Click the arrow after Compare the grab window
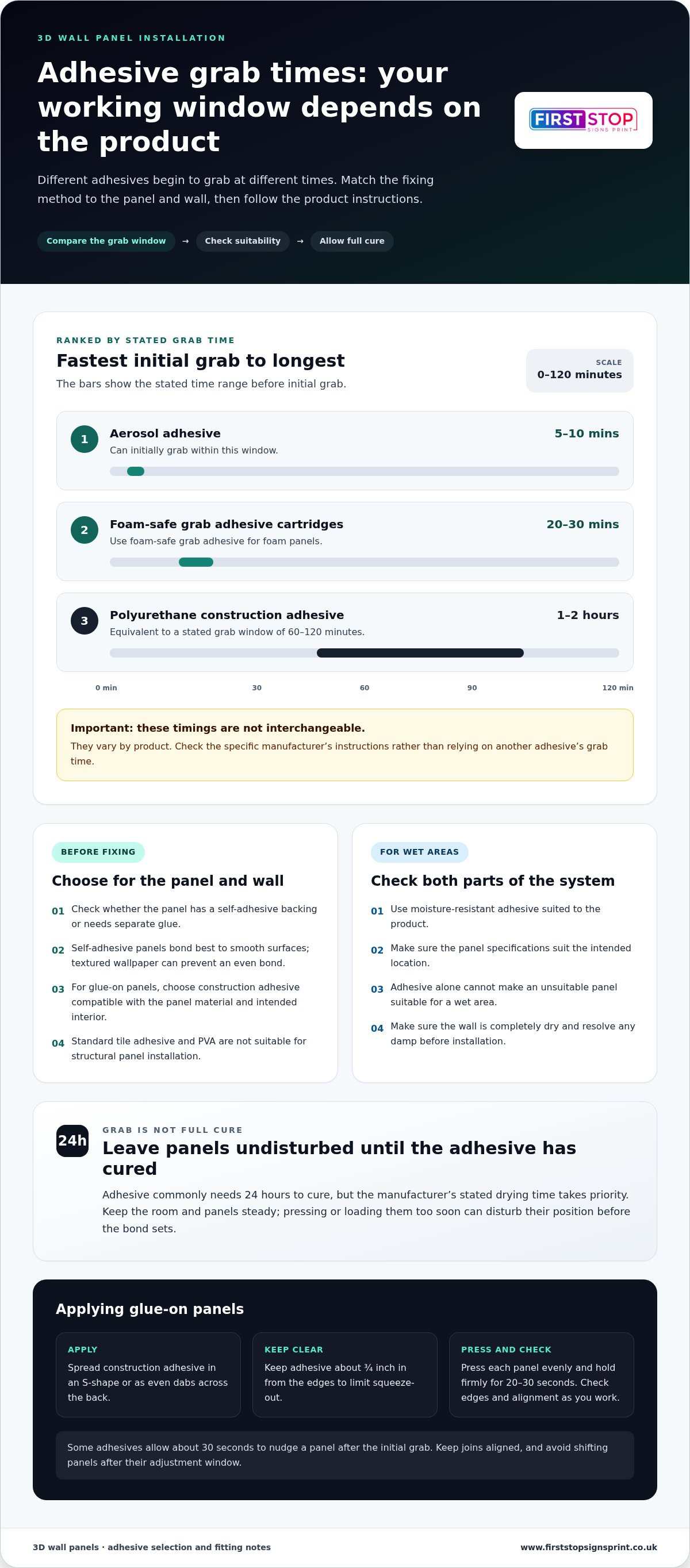Viewport: 690px width, 1568px height. click(185, 241)
